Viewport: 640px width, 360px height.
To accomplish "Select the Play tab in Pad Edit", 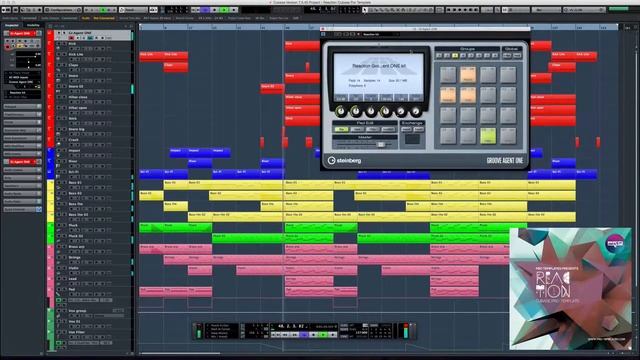I will click(342, 129).
